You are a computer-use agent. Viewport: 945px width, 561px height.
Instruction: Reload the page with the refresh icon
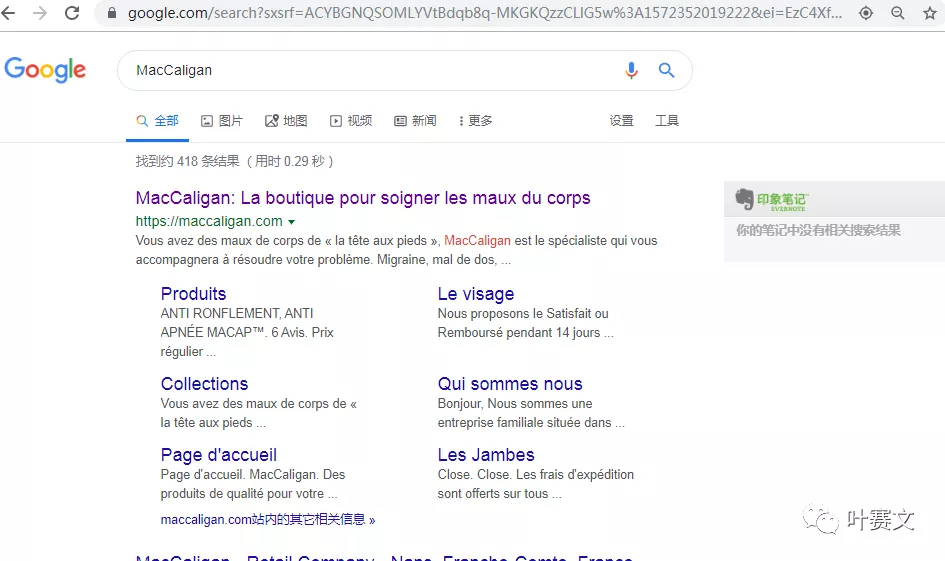tap(72, 13)
